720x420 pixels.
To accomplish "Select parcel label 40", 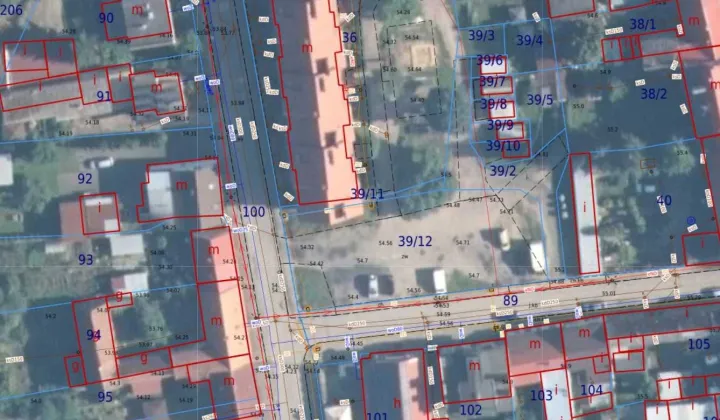I will 664,201.
